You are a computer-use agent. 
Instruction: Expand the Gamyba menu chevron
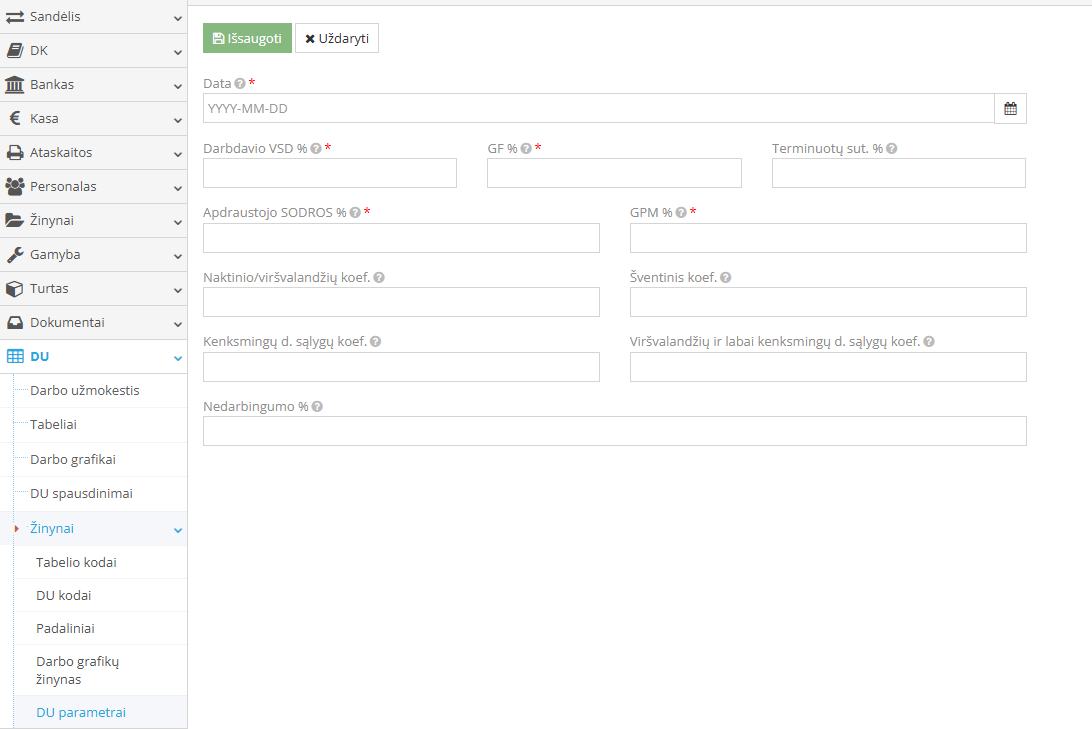point(178,256)
